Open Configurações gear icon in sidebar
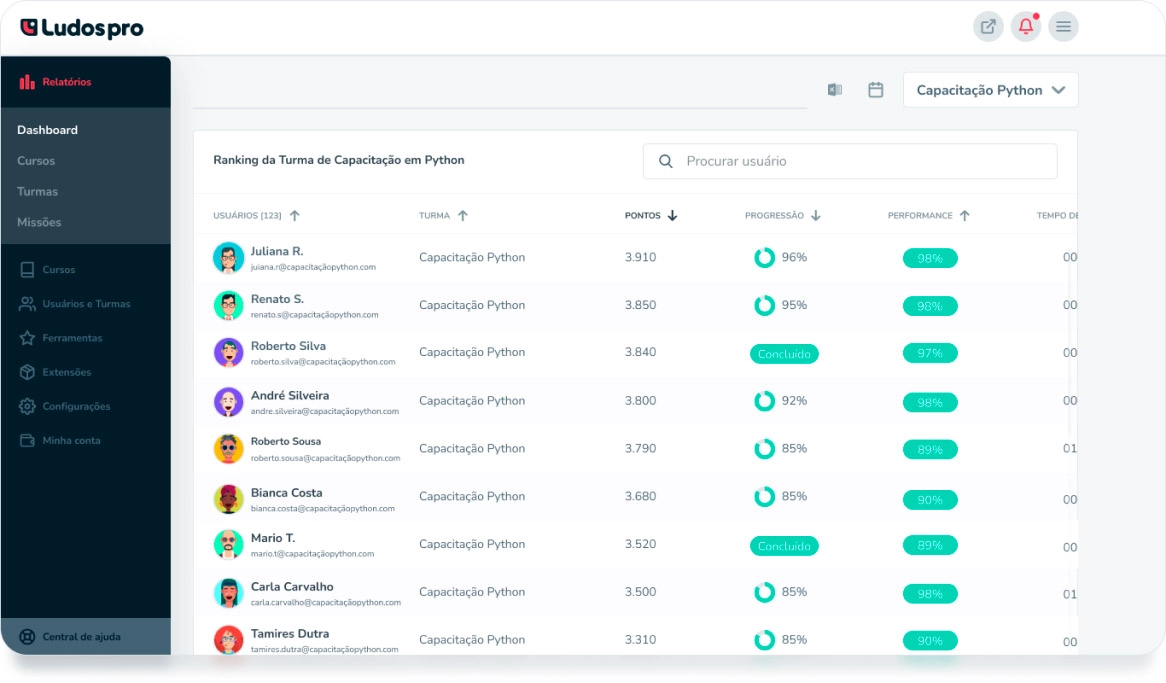The width and height of the screenshot is (1166, 683). [27, 406]
